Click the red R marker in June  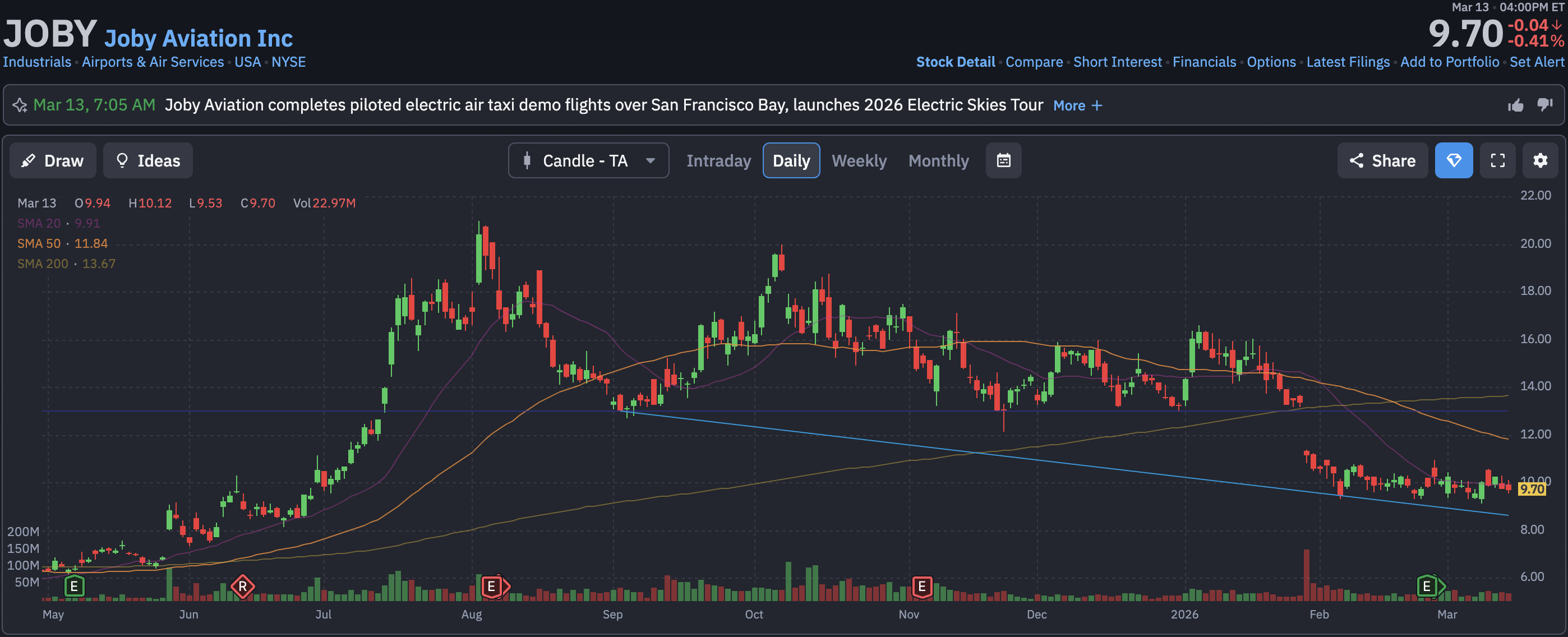pos(242,587)
